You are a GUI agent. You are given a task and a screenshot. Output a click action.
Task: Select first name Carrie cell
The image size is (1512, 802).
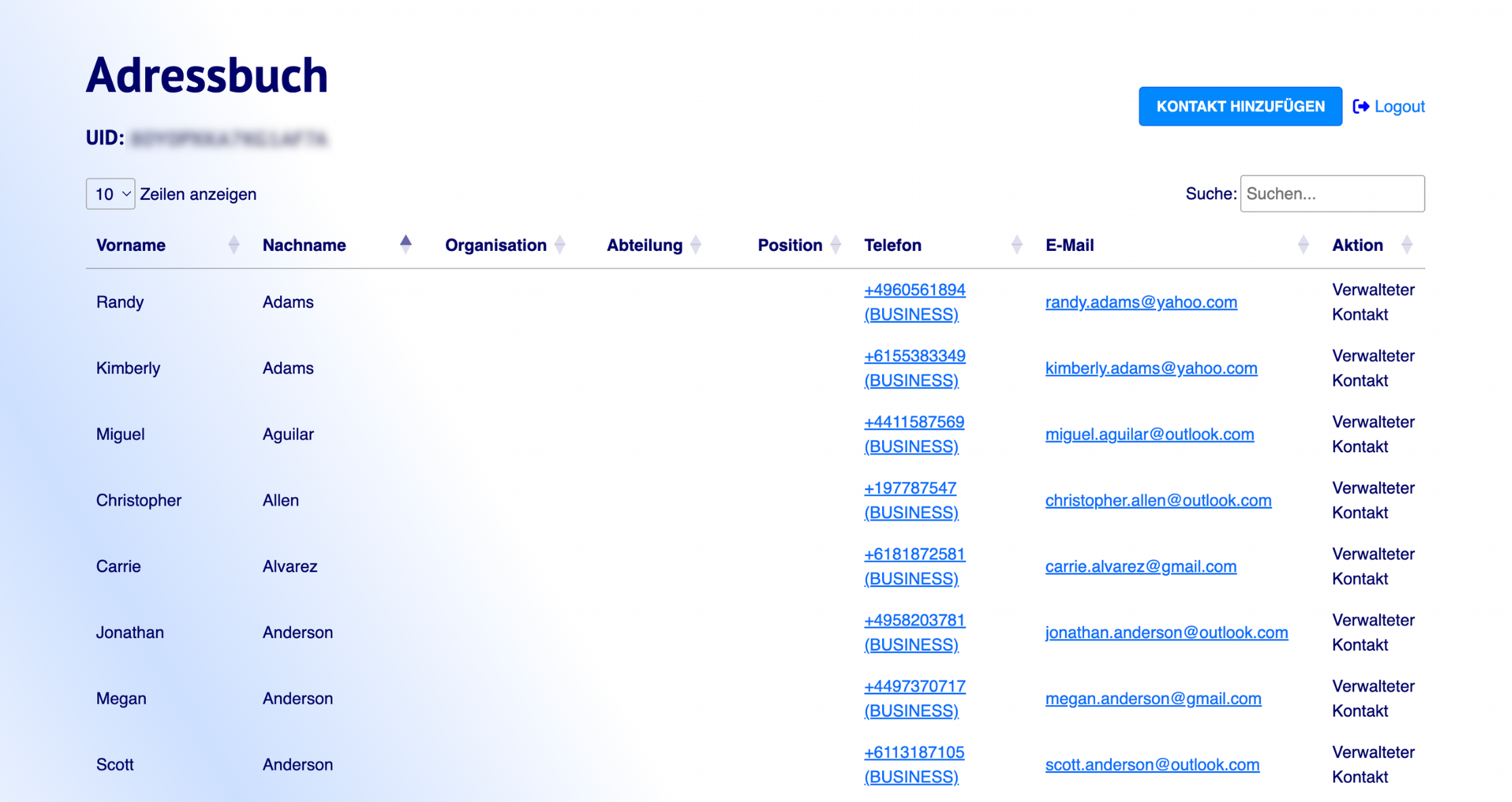[119, 566]
